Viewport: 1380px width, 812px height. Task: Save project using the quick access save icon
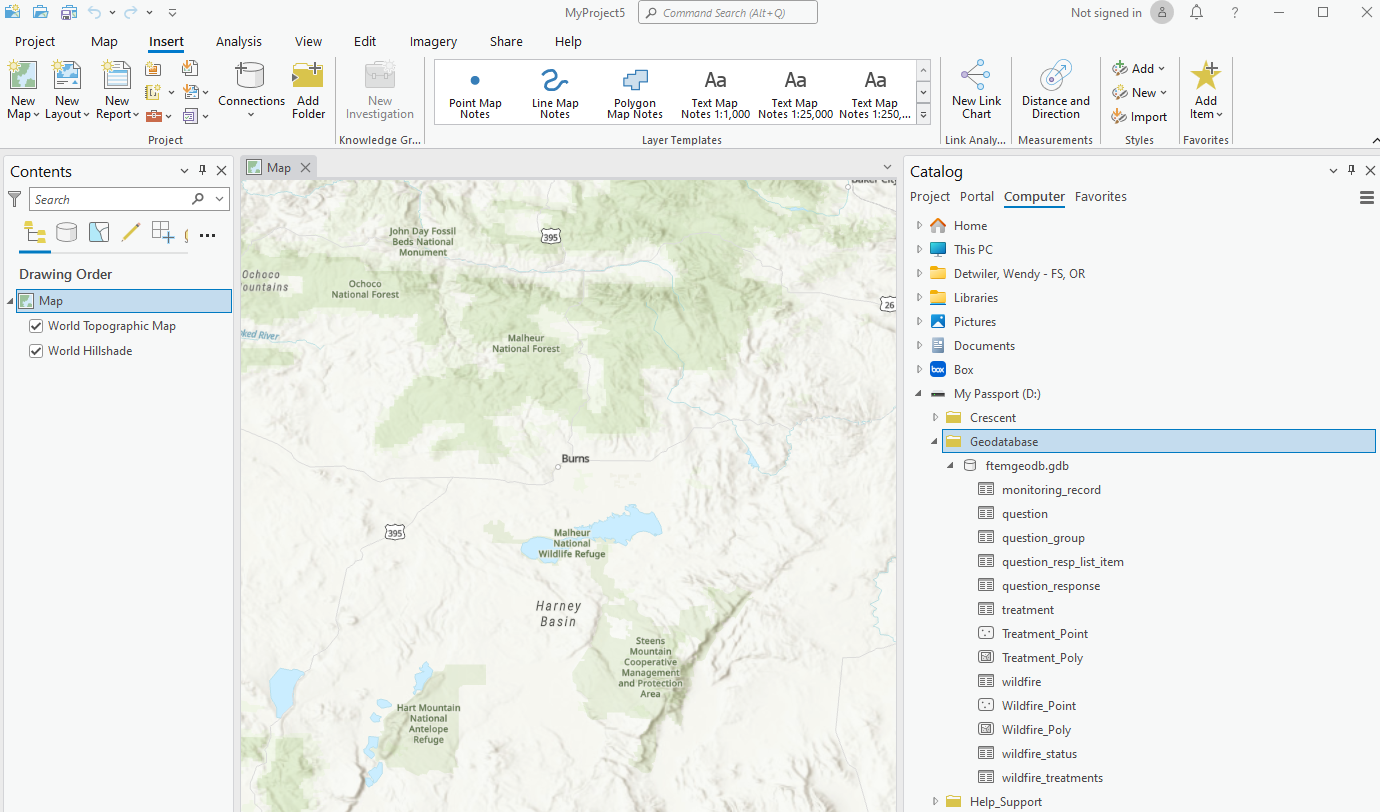69,13
